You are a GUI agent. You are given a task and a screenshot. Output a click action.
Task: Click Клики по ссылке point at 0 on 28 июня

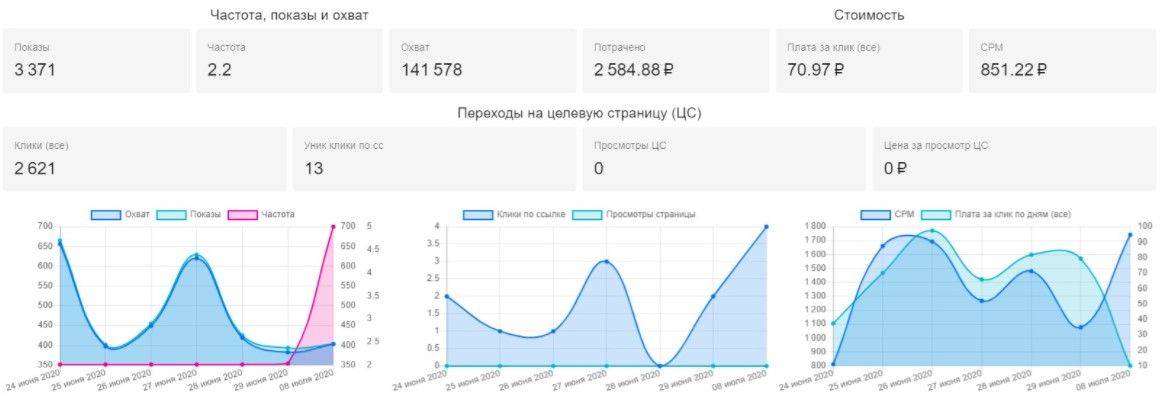[660, 365]
